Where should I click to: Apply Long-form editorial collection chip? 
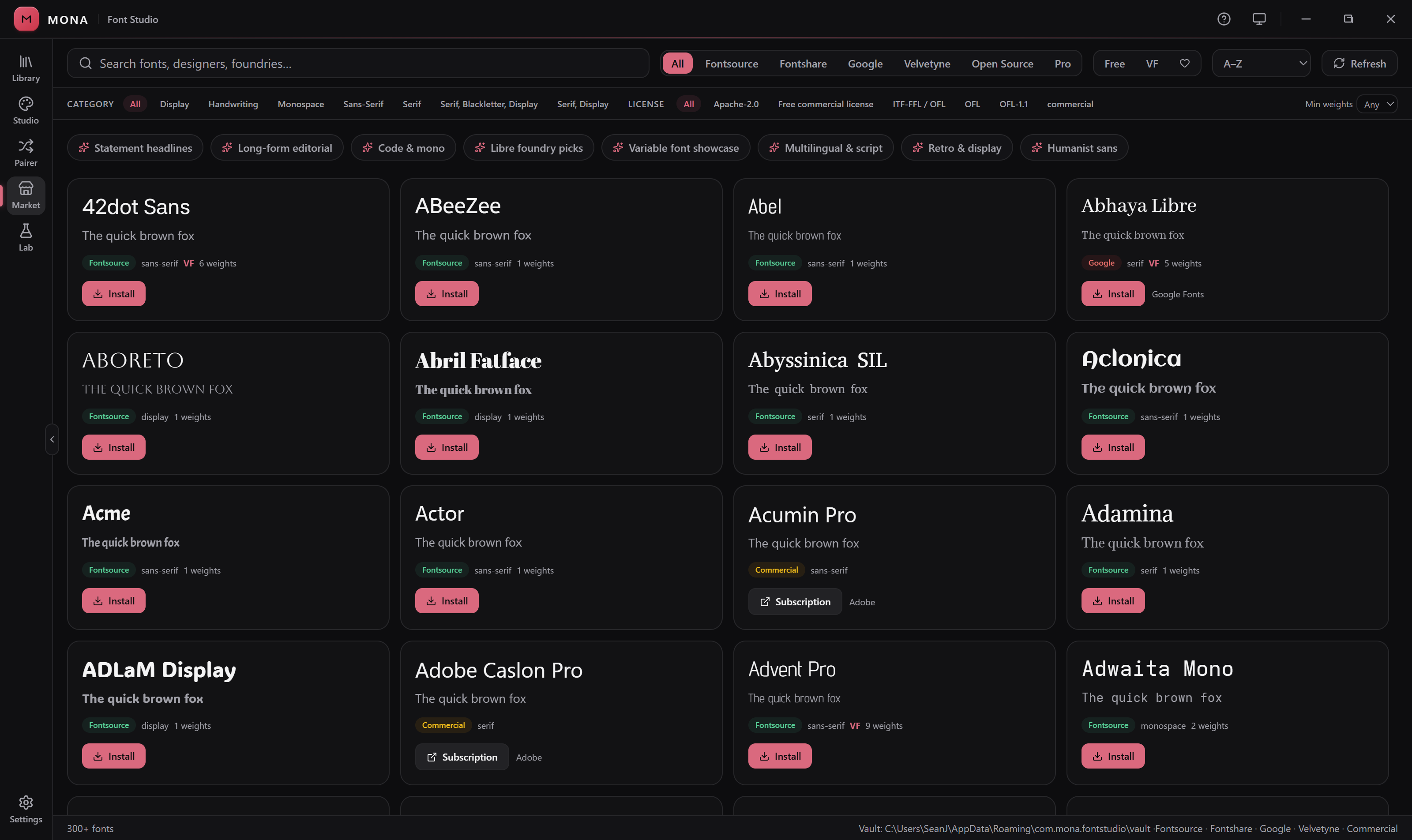point(277,148)
